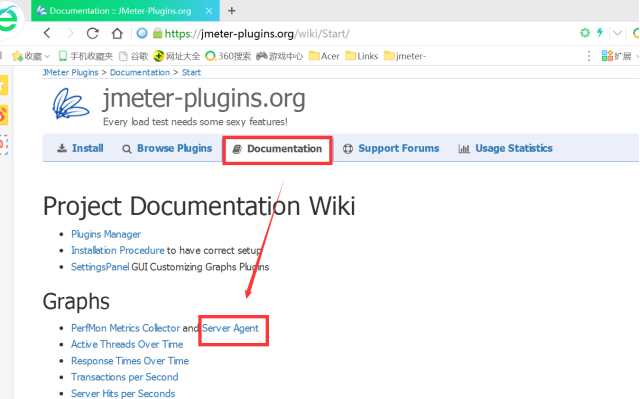Click the green gear icon in address bar
640x399 pixels.
585,33
